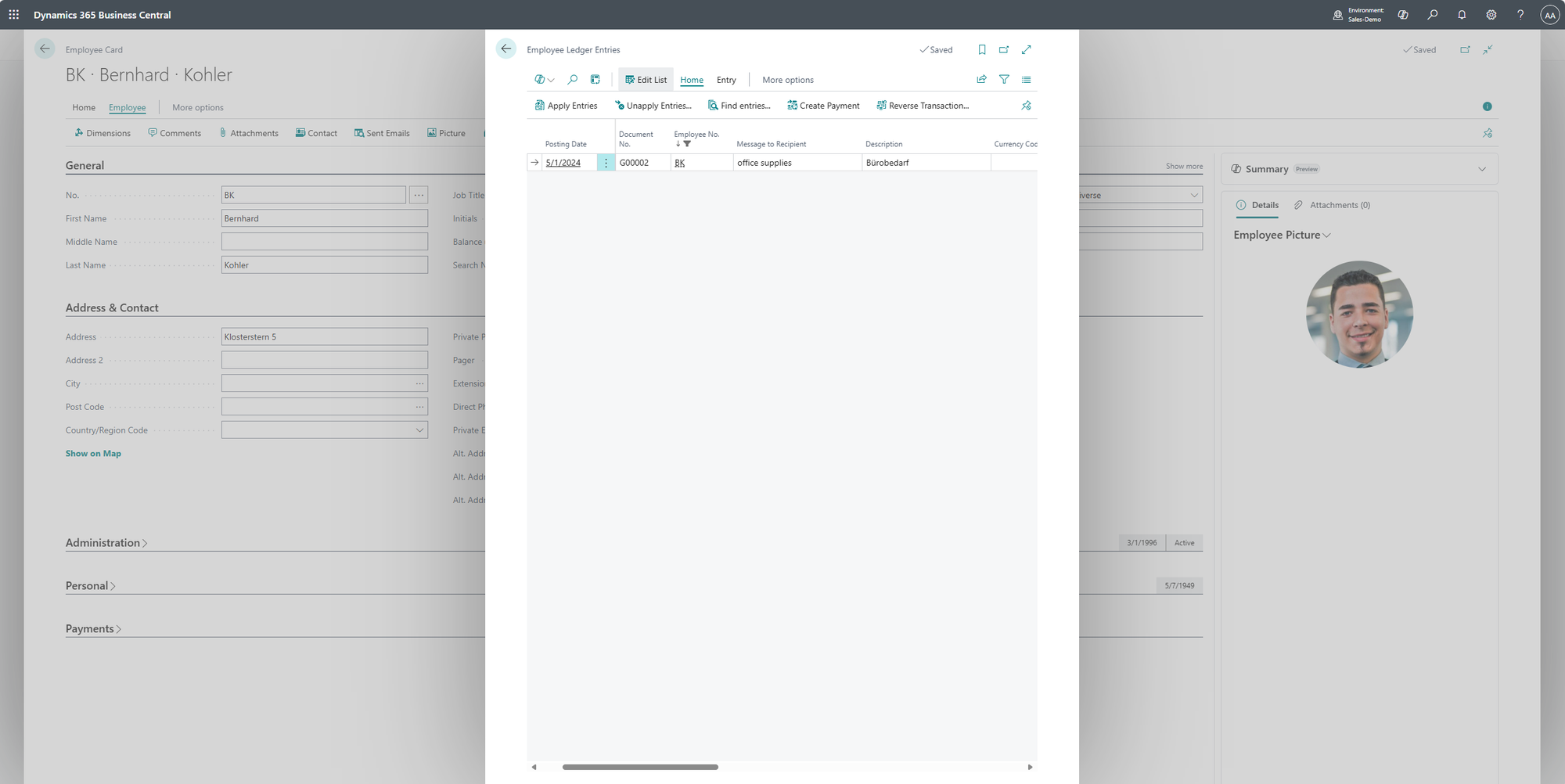This screenshot has width=1565, height=784.
Task: Click the bookmark icon in the ledger header
Action: (982, 50)
